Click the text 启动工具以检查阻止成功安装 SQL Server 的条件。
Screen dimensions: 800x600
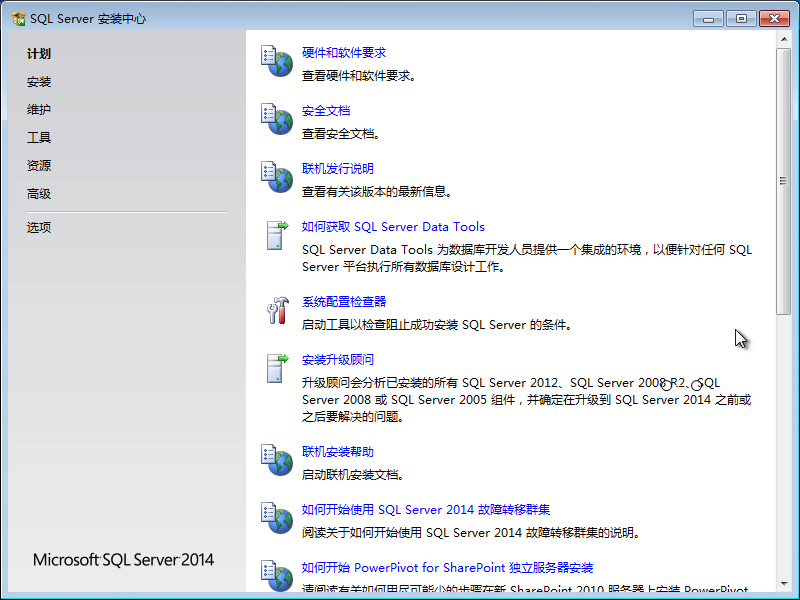437,325
